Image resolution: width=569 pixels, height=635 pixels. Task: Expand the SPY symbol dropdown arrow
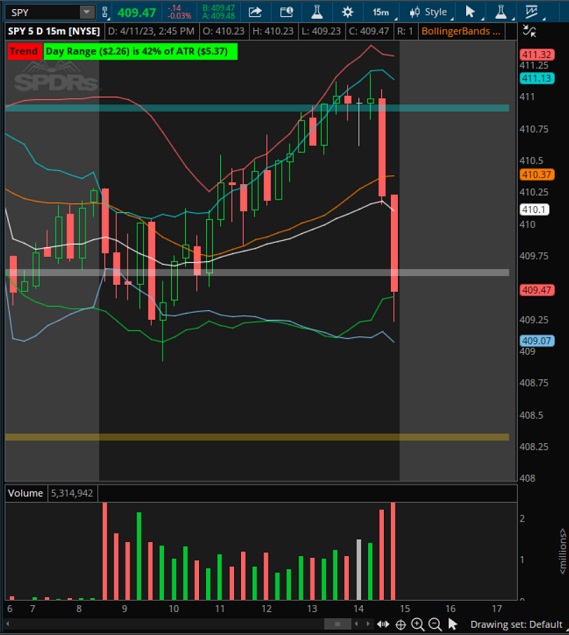point(86,12)
